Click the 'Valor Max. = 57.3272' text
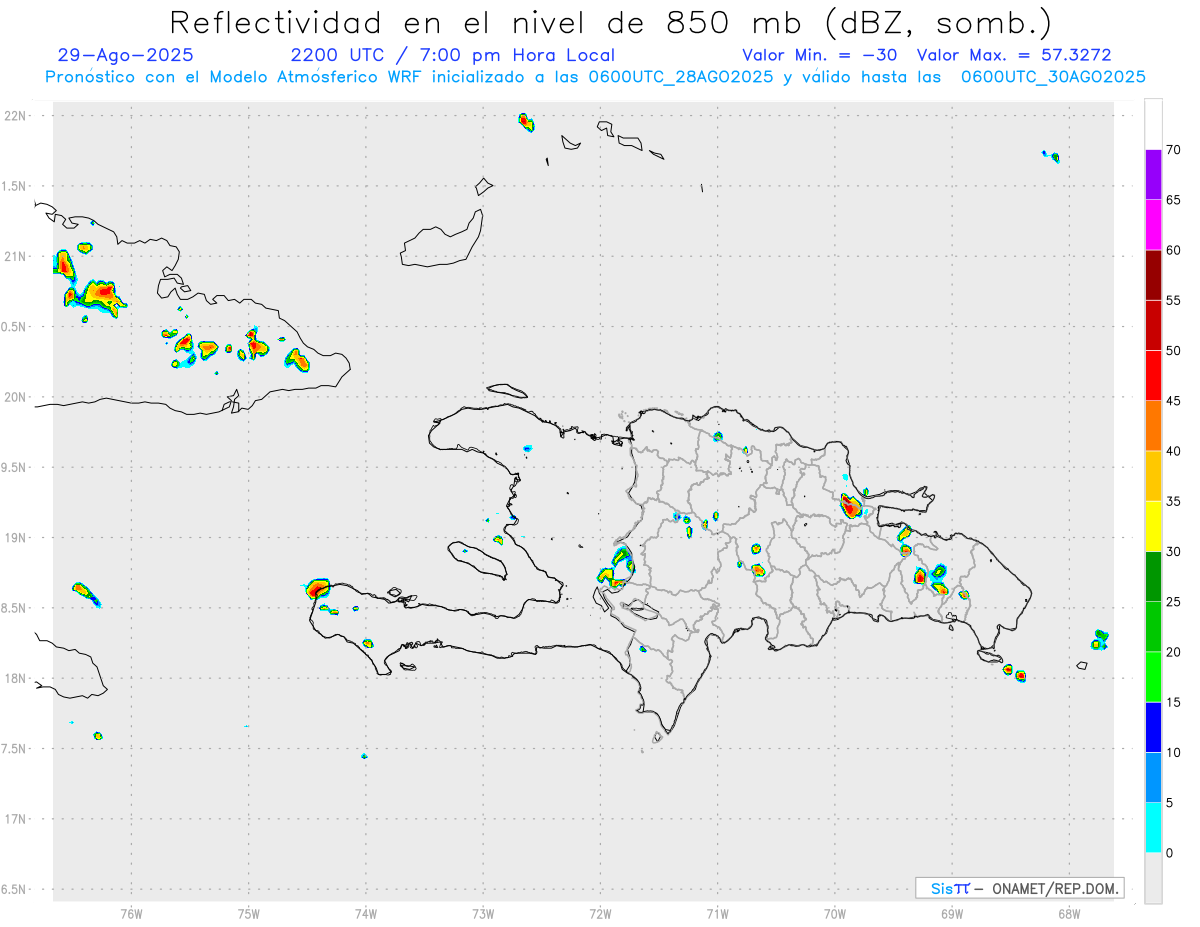The image size is (1200, 927). [x=1014, y=55]
